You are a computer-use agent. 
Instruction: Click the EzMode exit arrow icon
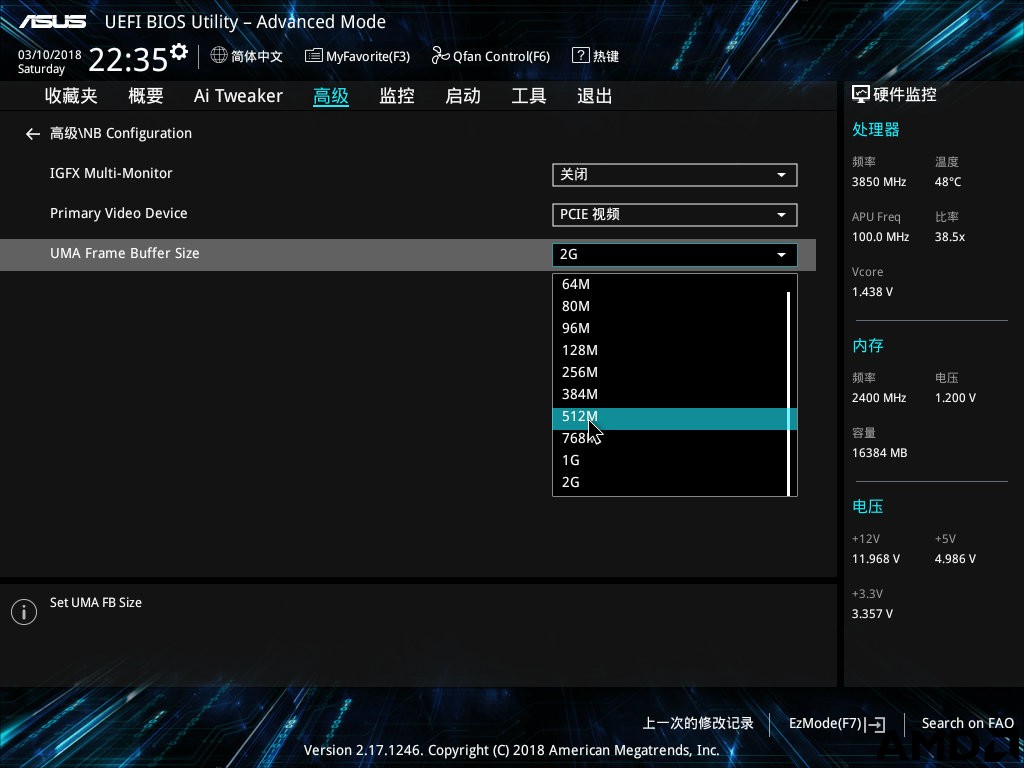[875, 724]
